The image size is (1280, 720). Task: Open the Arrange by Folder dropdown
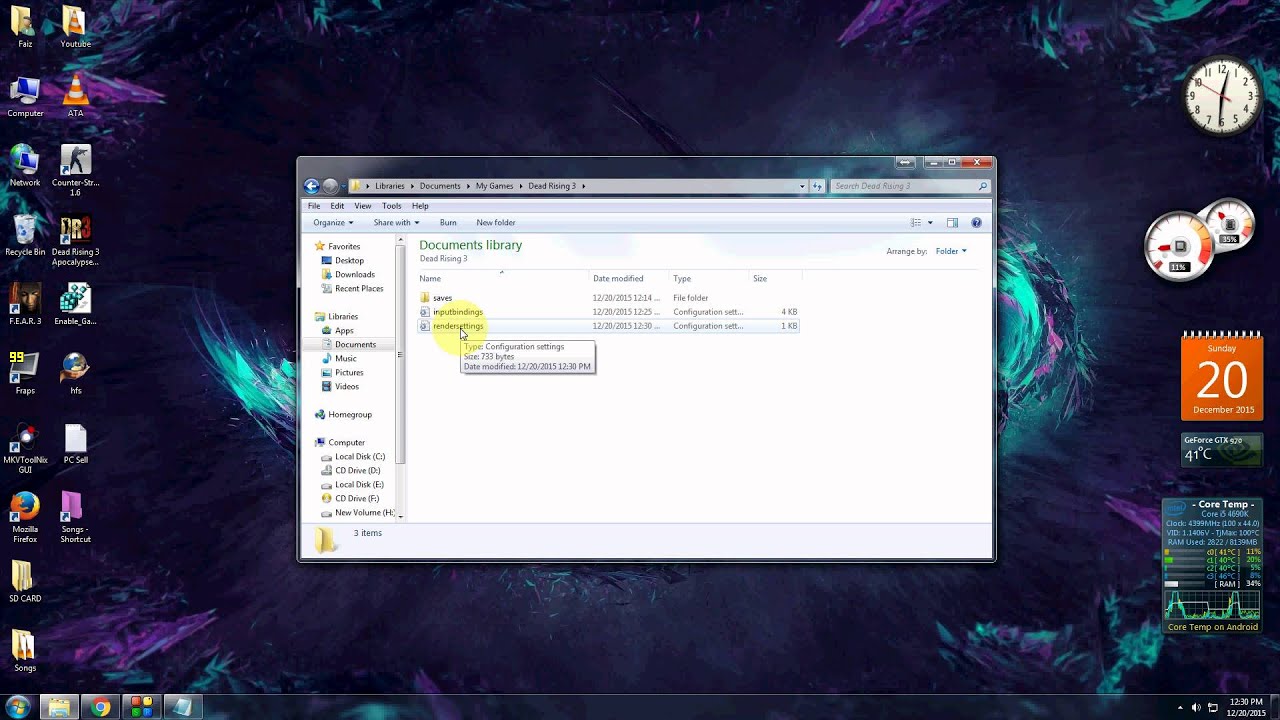coord(951,251)
